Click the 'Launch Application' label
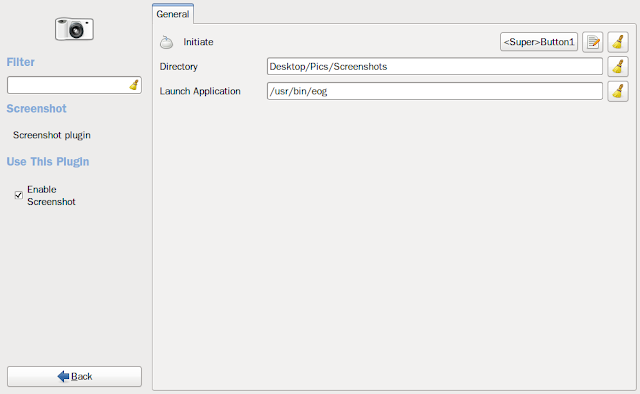 click(200, 91)
